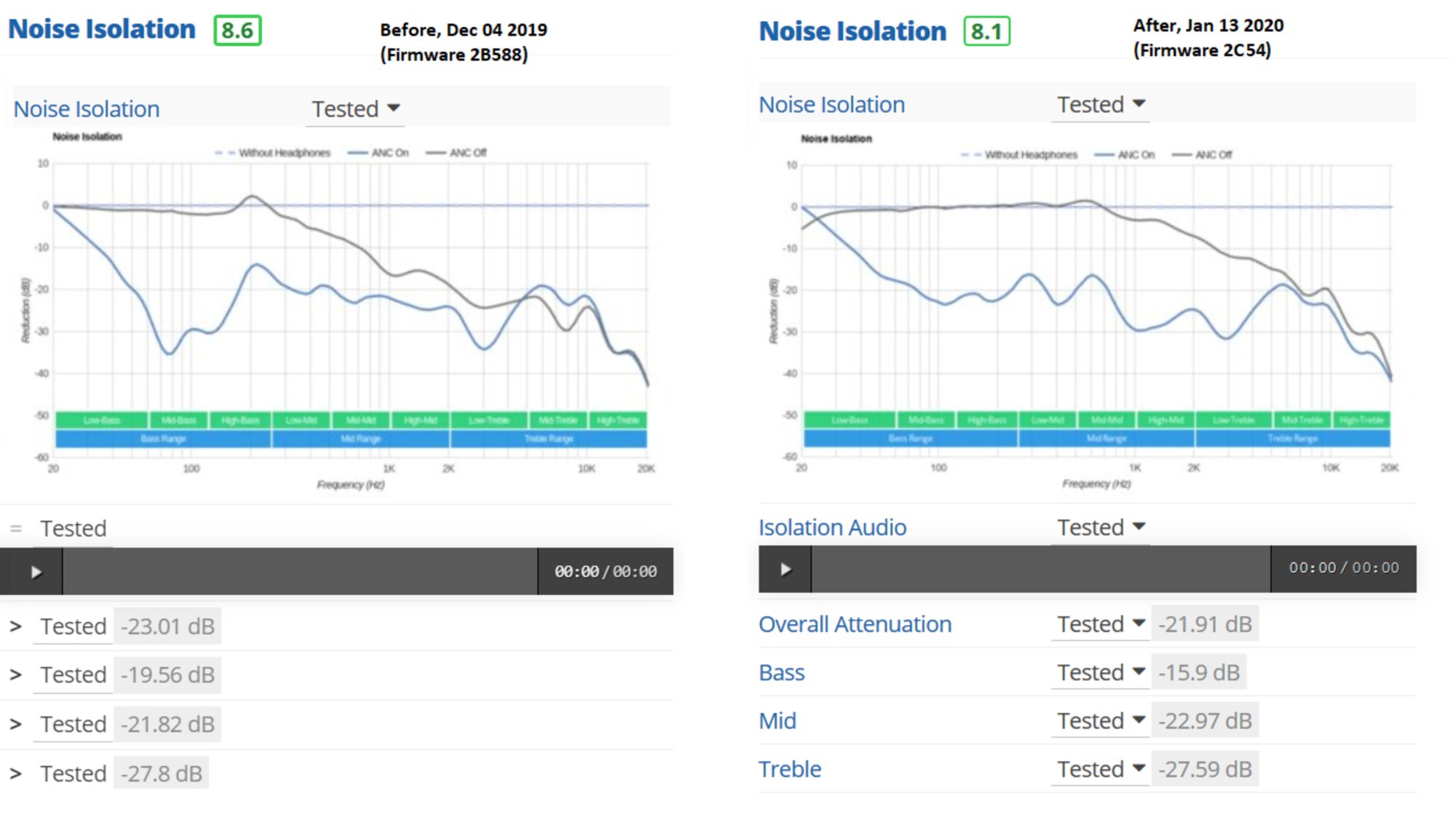This screenshot has width=1456, height=821.
Task: Expand the row showing -19.56 dB
Action: [15, 675]
